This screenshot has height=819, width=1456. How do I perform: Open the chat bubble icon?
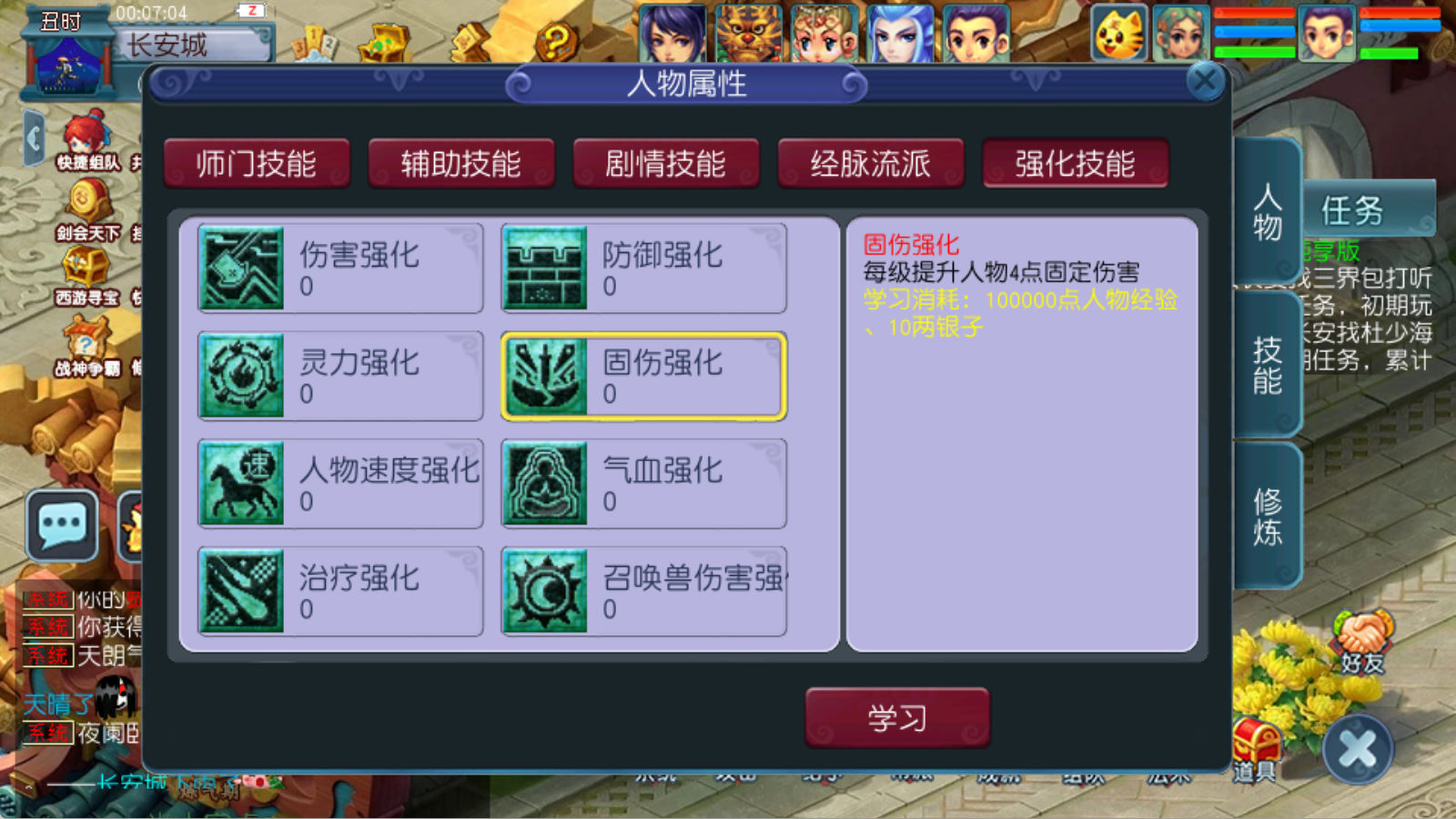(62, 525)
